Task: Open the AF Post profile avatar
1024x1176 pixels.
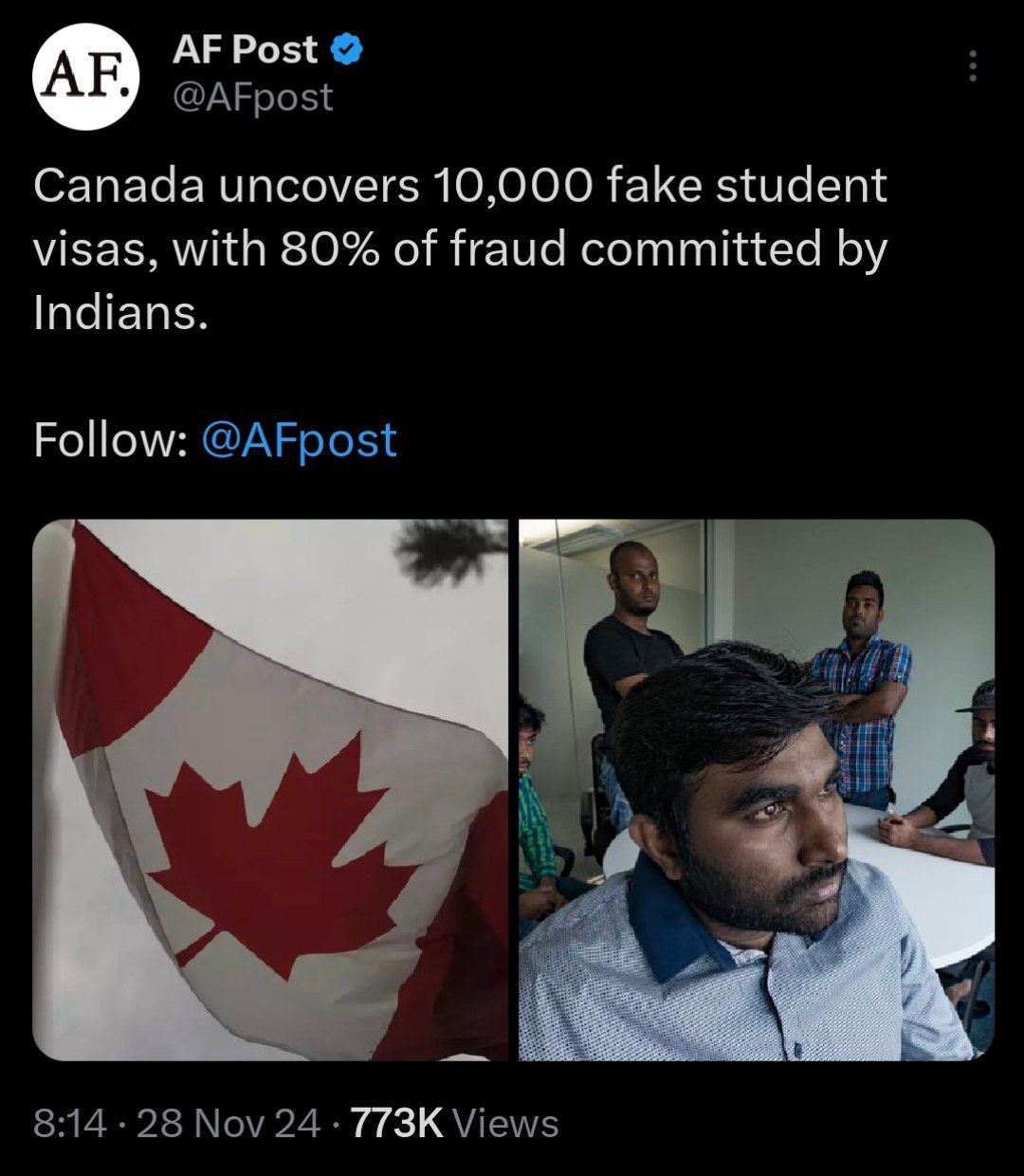Action: (x=87, y=76)
